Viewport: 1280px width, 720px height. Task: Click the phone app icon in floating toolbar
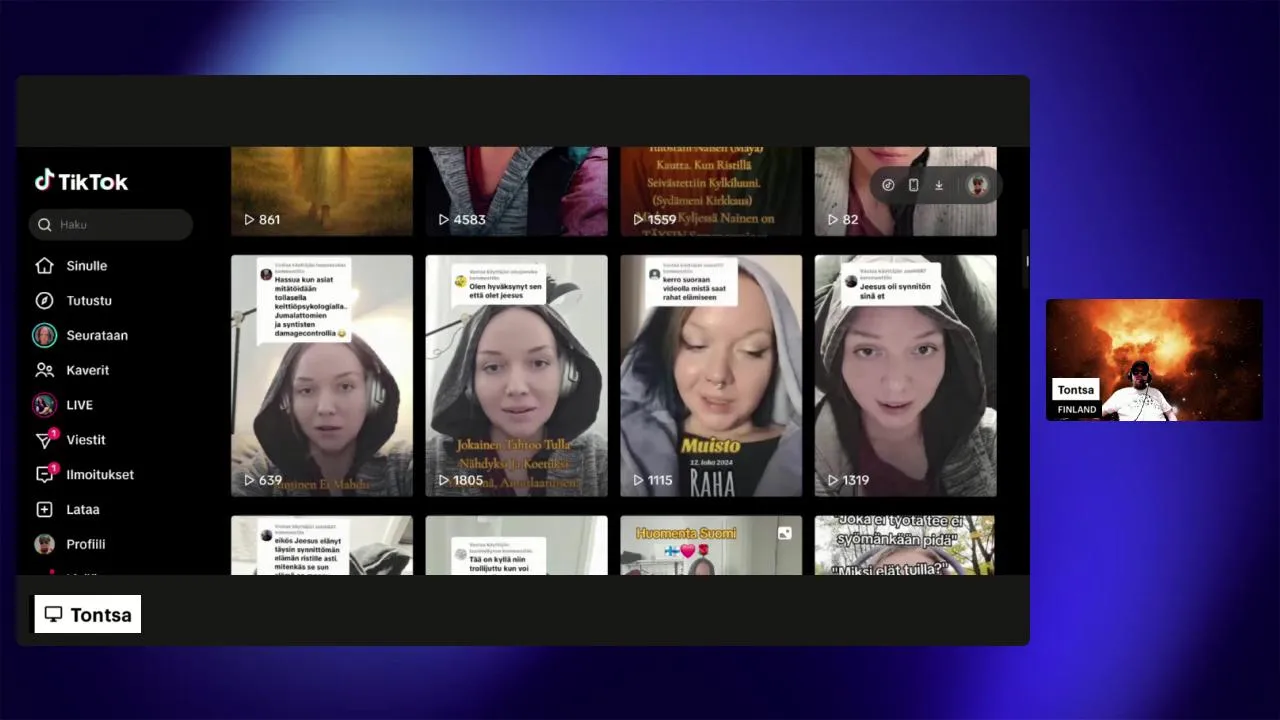[913, 185]
